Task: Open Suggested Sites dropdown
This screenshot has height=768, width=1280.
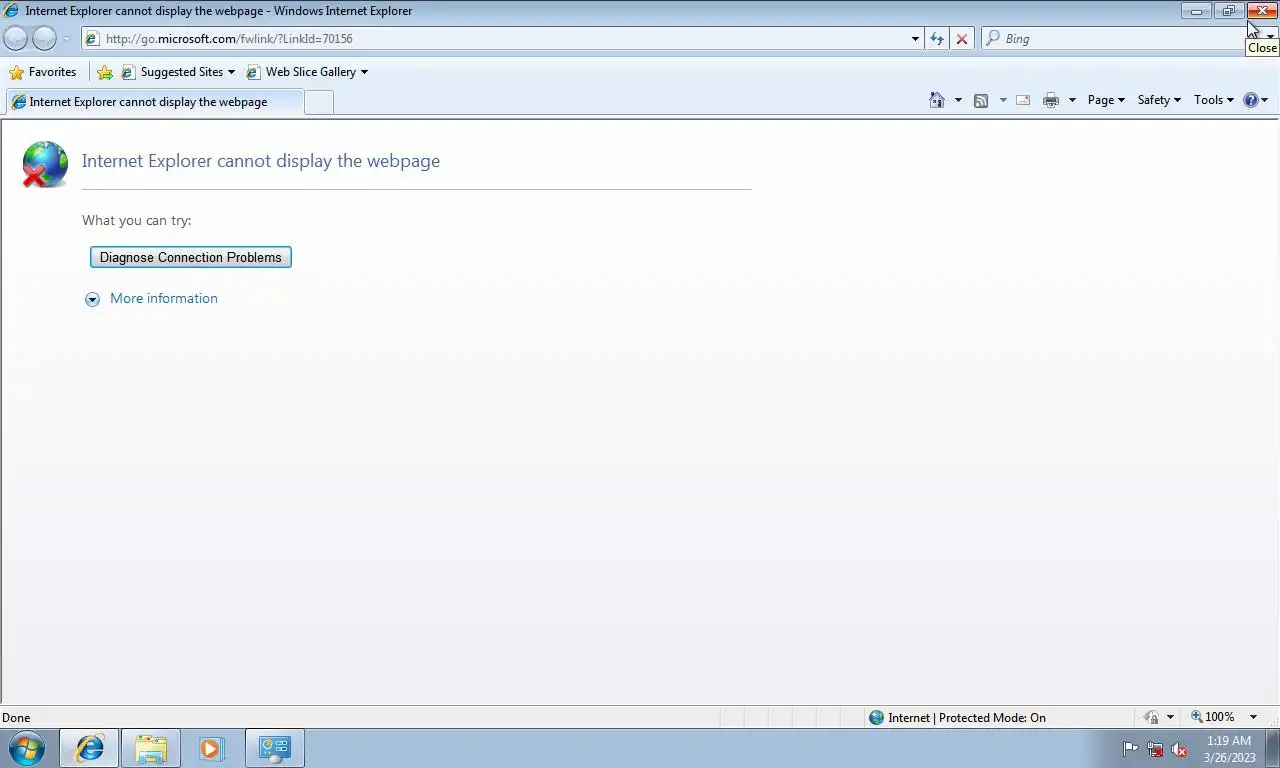Action: tap(178, 72)
